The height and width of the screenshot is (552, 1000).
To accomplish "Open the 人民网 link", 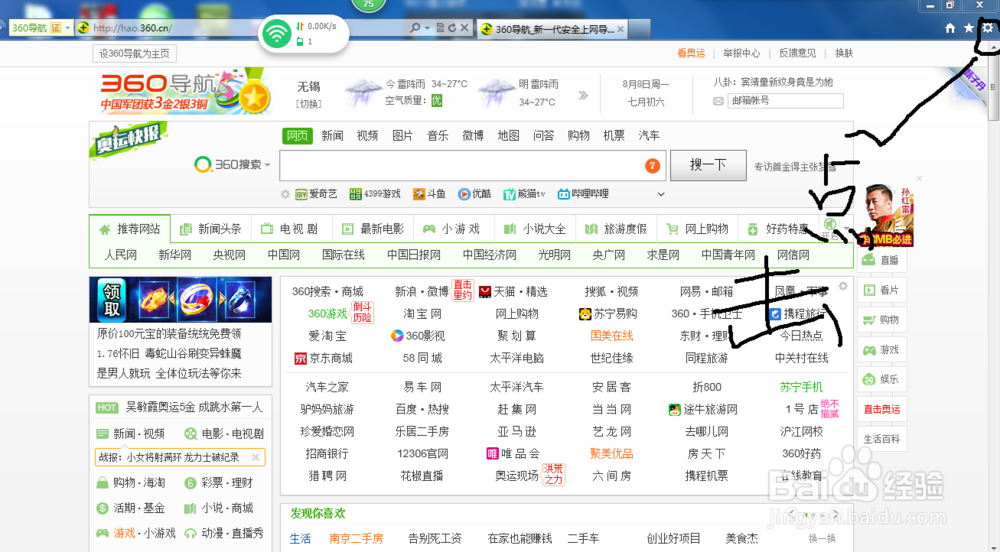I will (121, 255).
